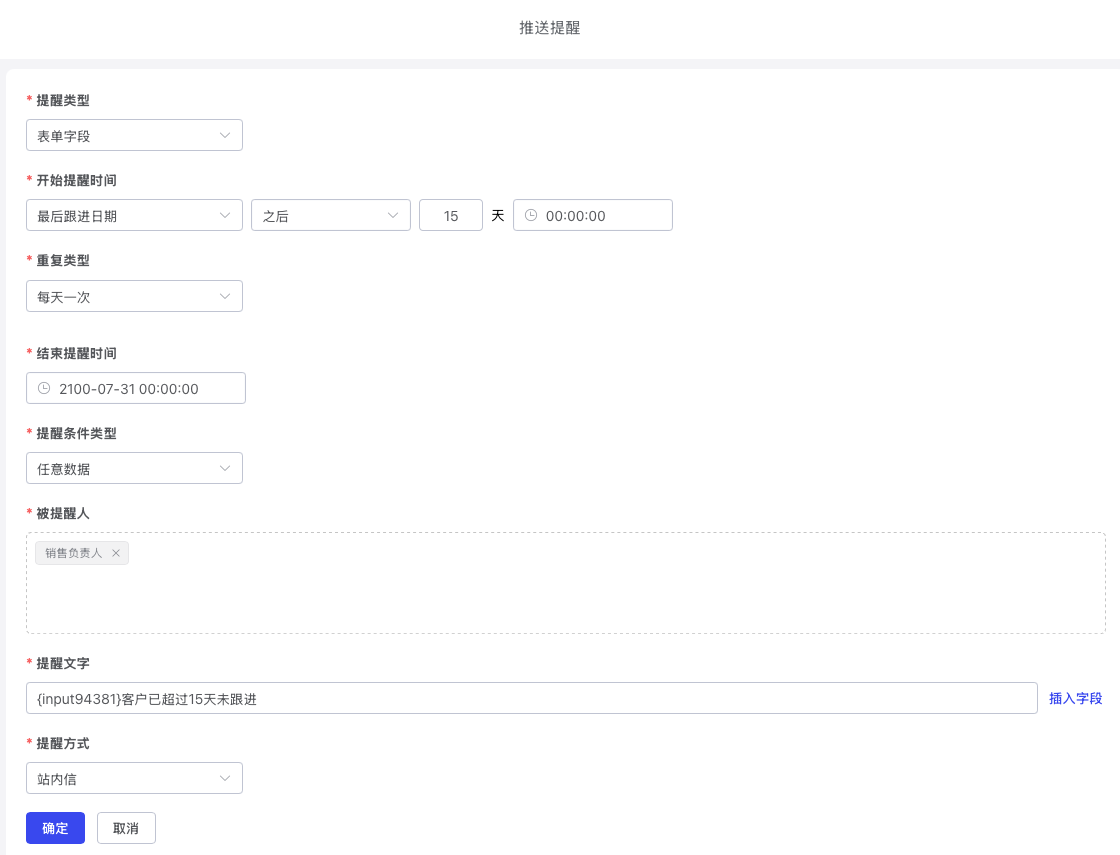Click the chevron arrow of 表单字段 dropdown

point(225,135)
